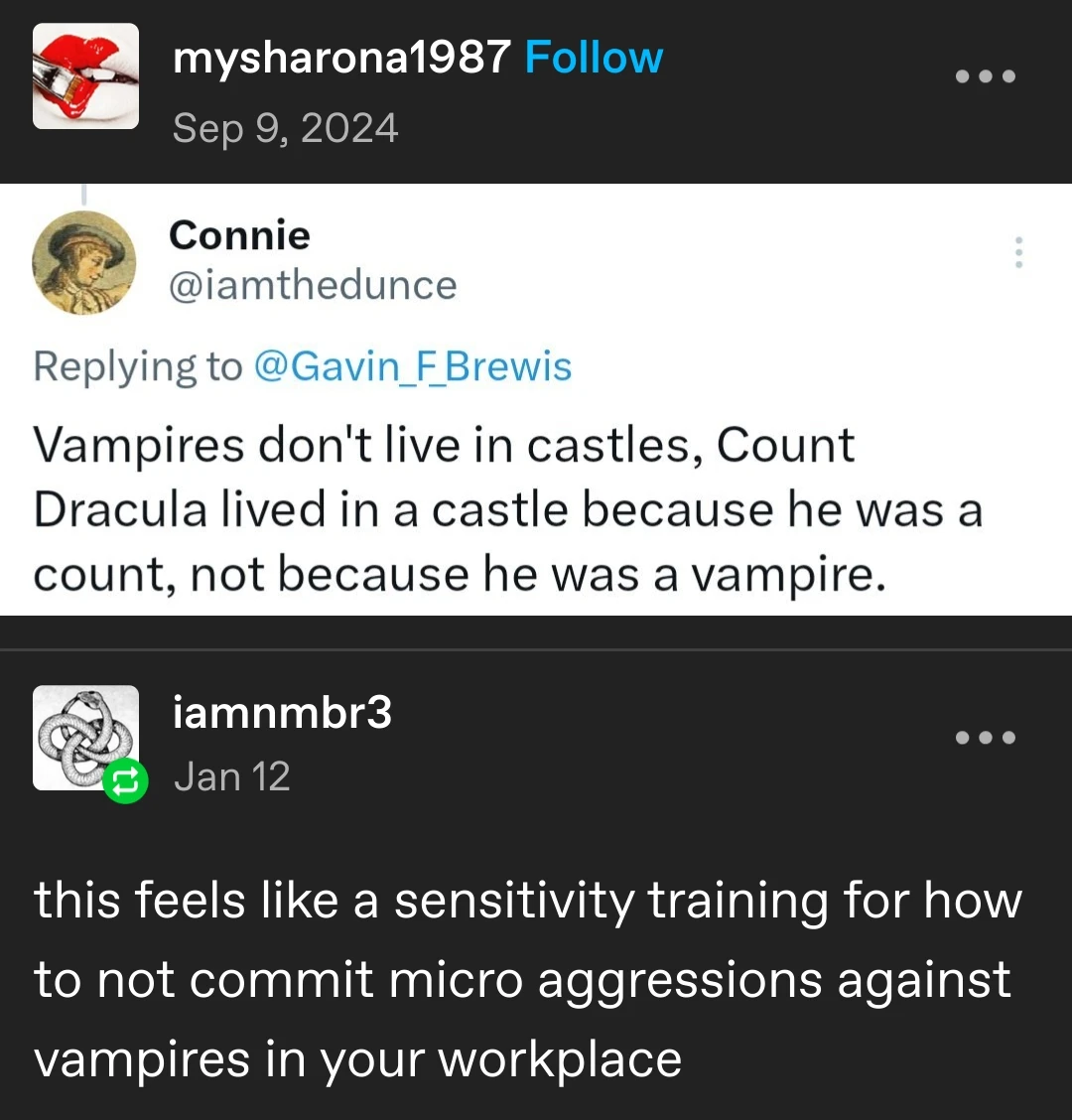Open the tweet's vertical three-dot menu
The width and height of the screenshot is (1072, 1120).
pos(1017,253)
